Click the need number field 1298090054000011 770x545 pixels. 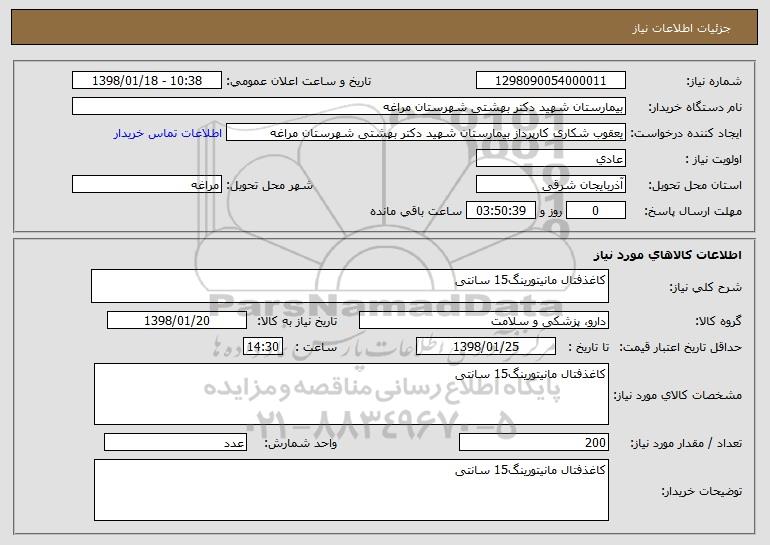(x=550, y=81)
